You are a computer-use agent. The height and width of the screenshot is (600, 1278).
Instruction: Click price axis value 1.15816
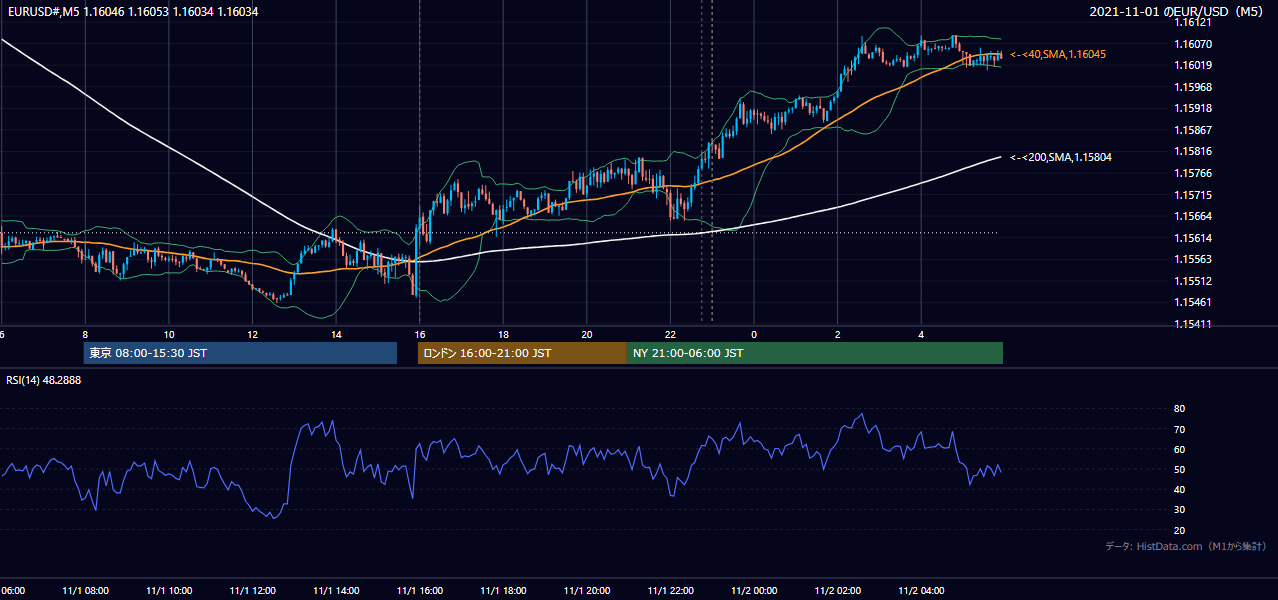tap(1192, 151)
